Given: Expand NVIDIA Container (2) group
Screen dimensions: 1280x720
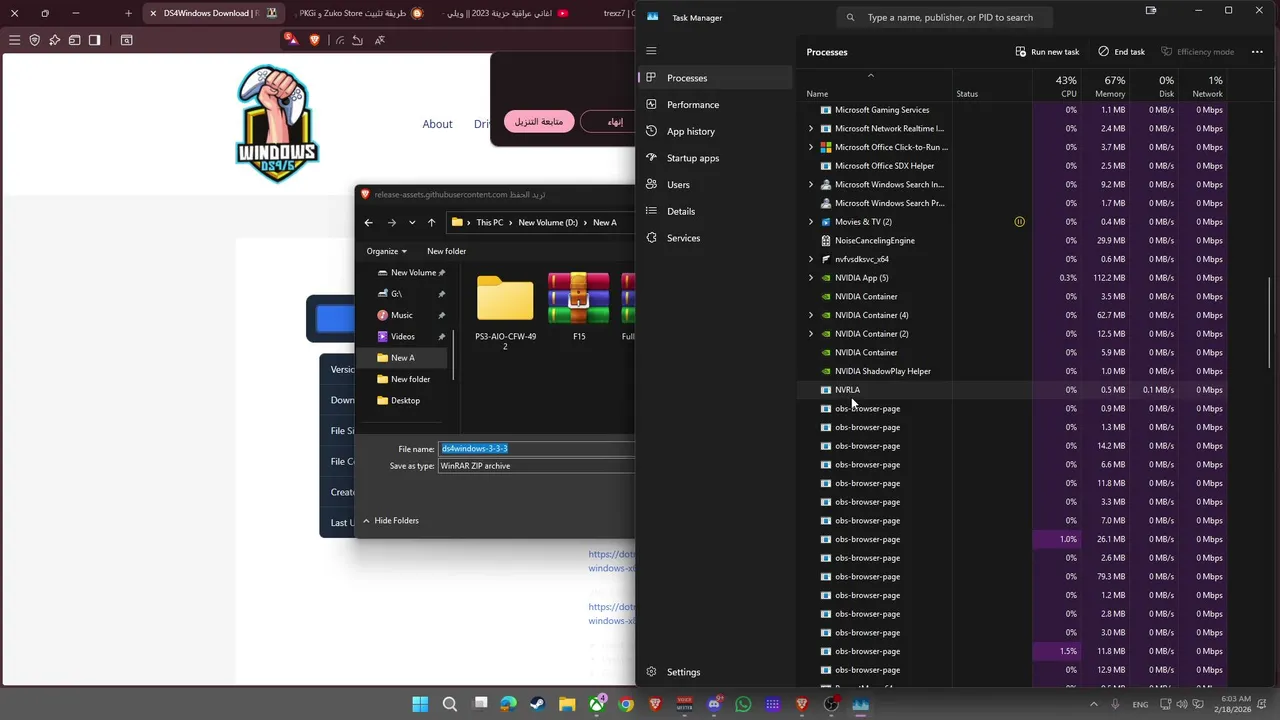Looking at the screenshot, I should point(811,334).
